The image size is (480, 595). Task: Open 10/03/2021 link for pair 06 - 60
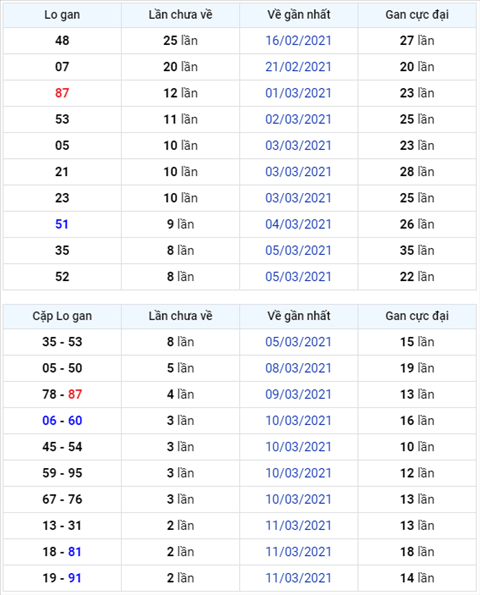coord(298,420)
